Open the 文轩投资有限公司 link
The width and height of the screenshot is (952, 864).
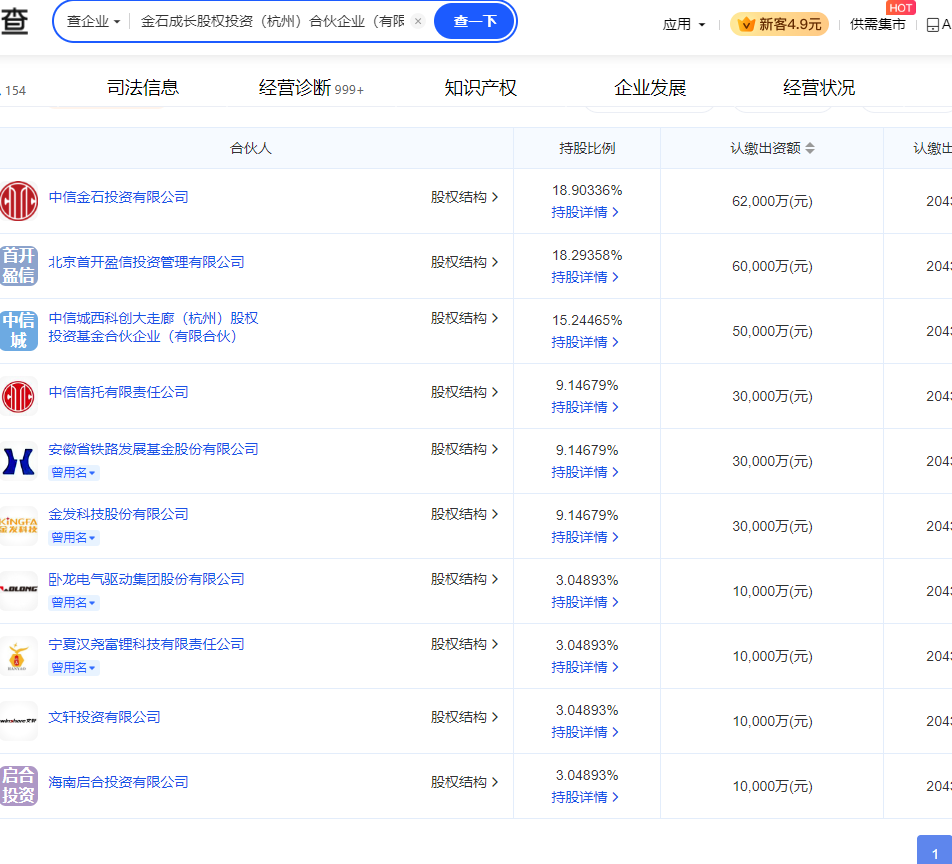click(x=104, y=717)
